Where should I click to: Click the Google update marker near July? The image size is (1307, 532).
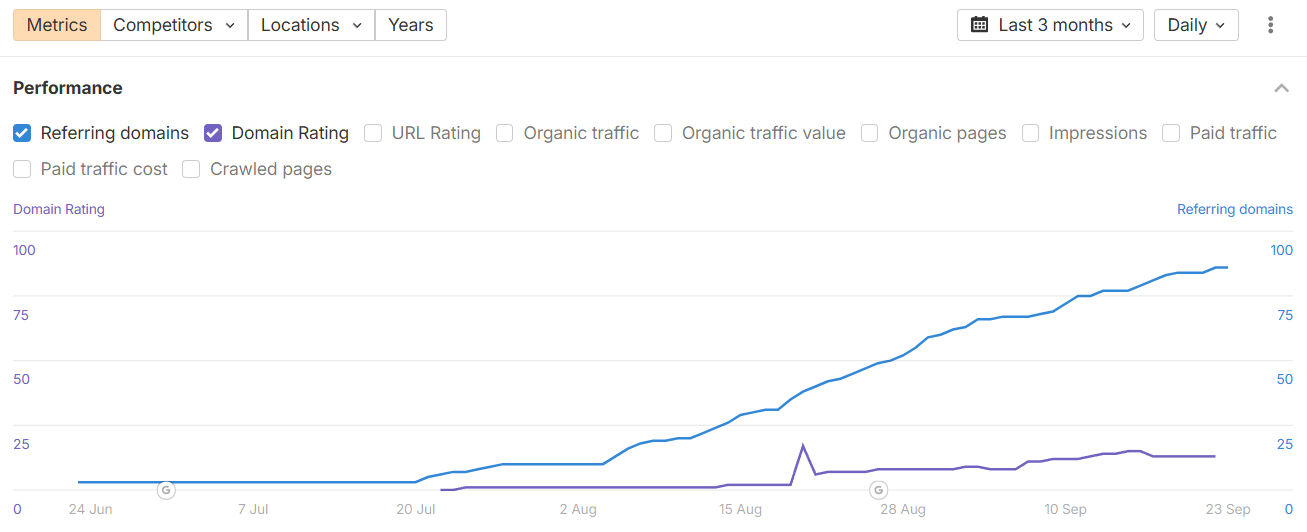(166, 490)
